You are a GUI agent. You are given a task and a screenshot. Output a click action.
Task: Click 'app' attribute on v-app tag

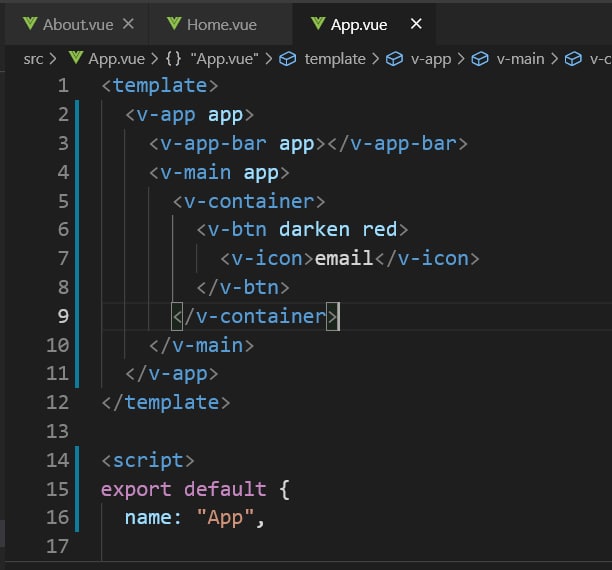click(225, 116)
